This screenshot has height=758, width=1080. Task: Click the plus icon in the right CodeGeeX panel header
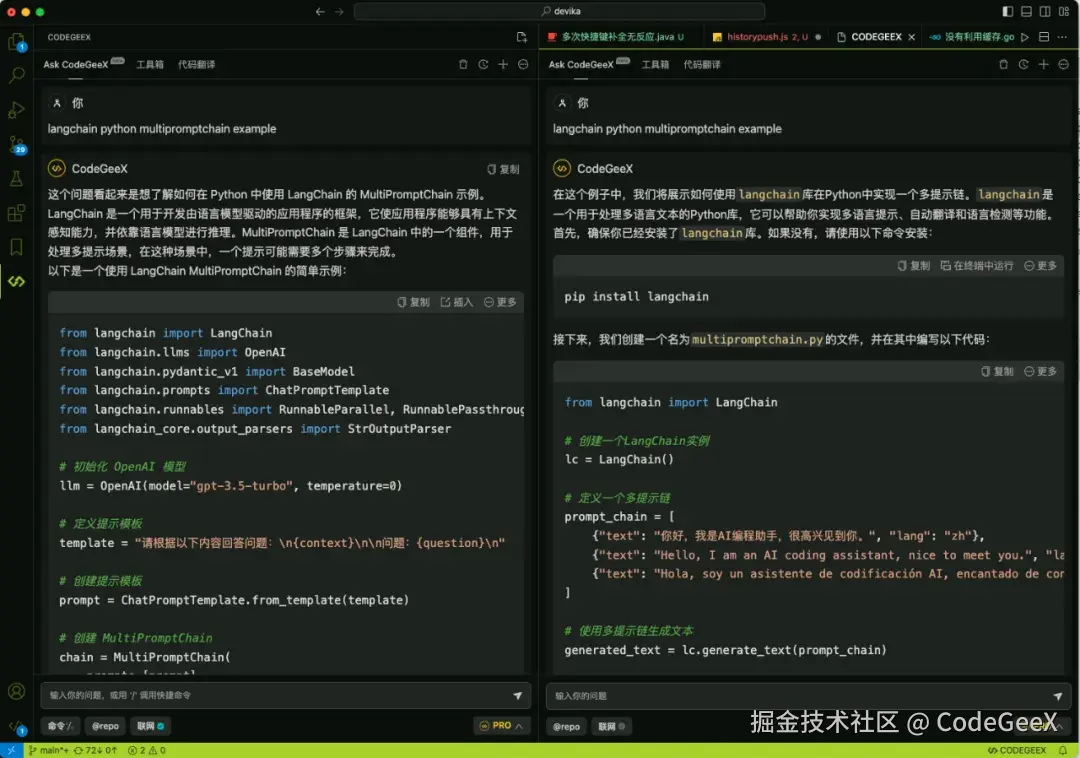[x=1043, y=64]
